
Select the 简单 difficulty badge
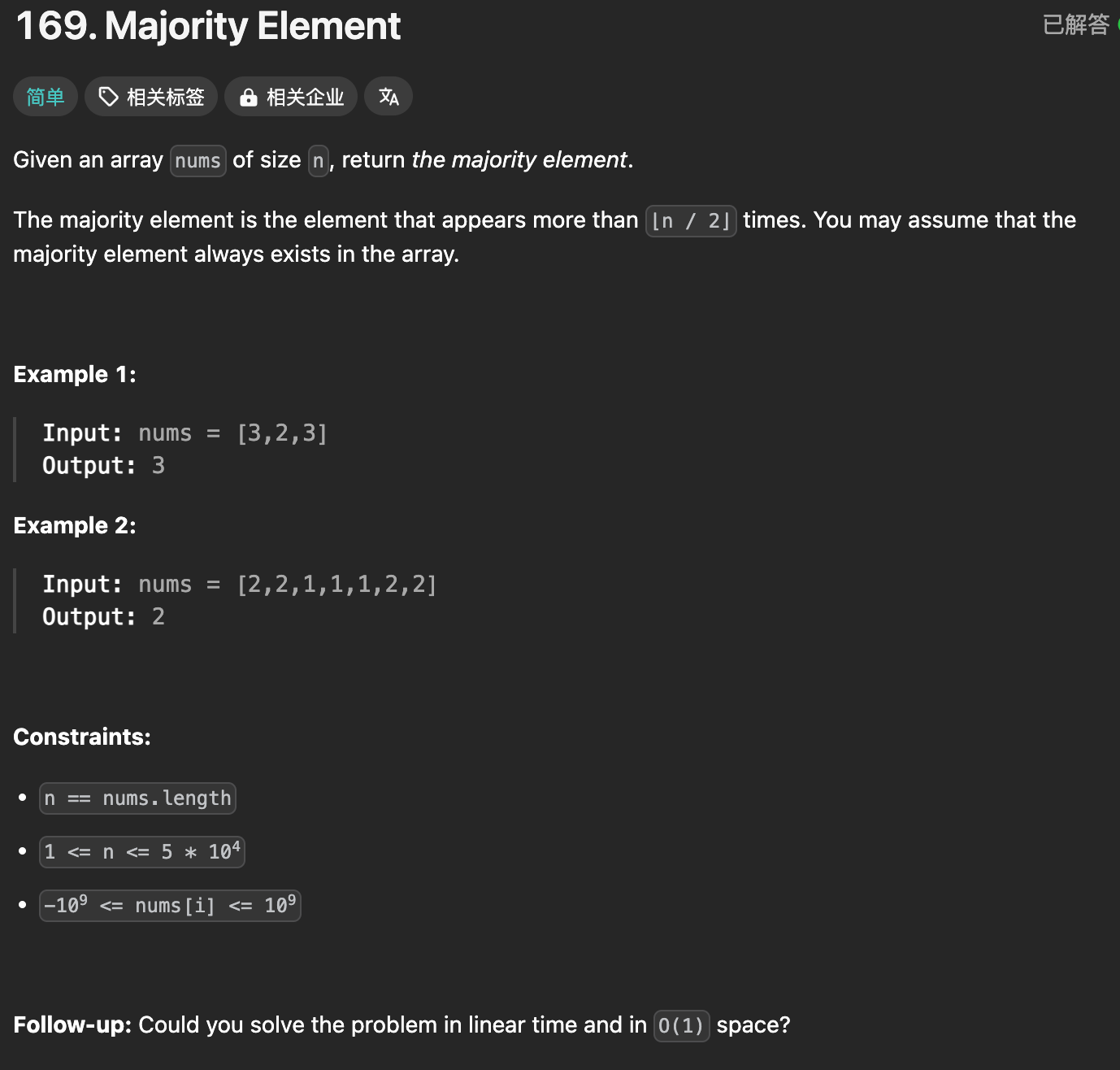pos(45,96)
